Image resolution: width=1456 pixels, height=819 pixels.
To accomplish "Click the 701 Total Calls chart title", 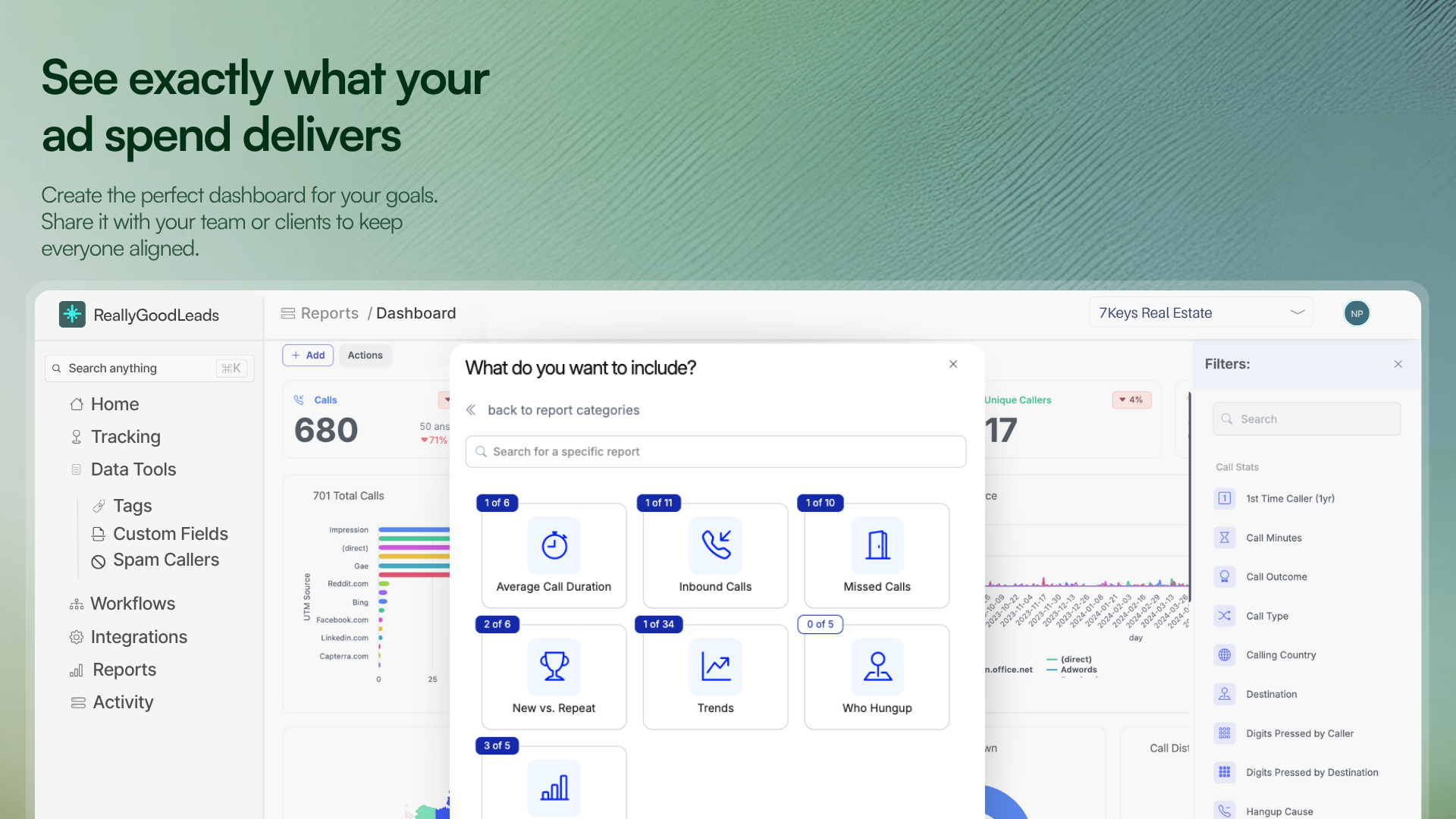I will pyautogui.click(x=348, y=496).
